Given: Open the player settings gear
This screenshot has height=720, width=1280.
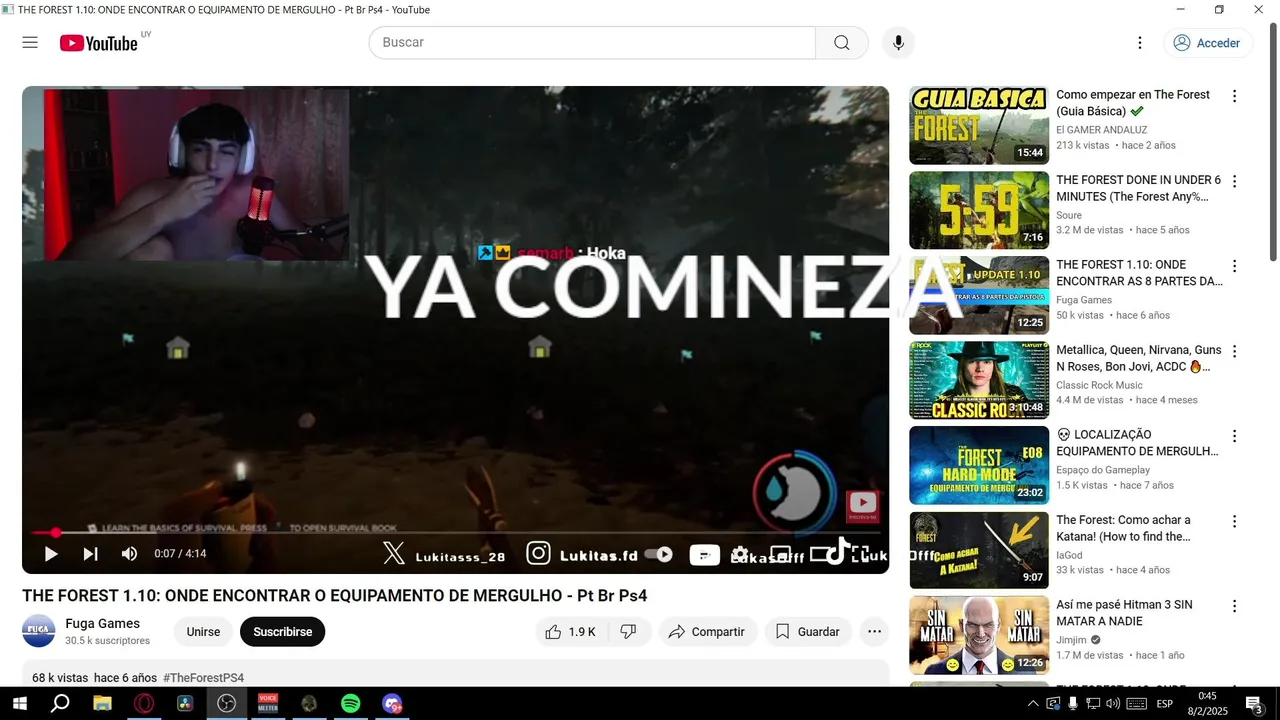Looking at the screenshot, I should [740, 554].
